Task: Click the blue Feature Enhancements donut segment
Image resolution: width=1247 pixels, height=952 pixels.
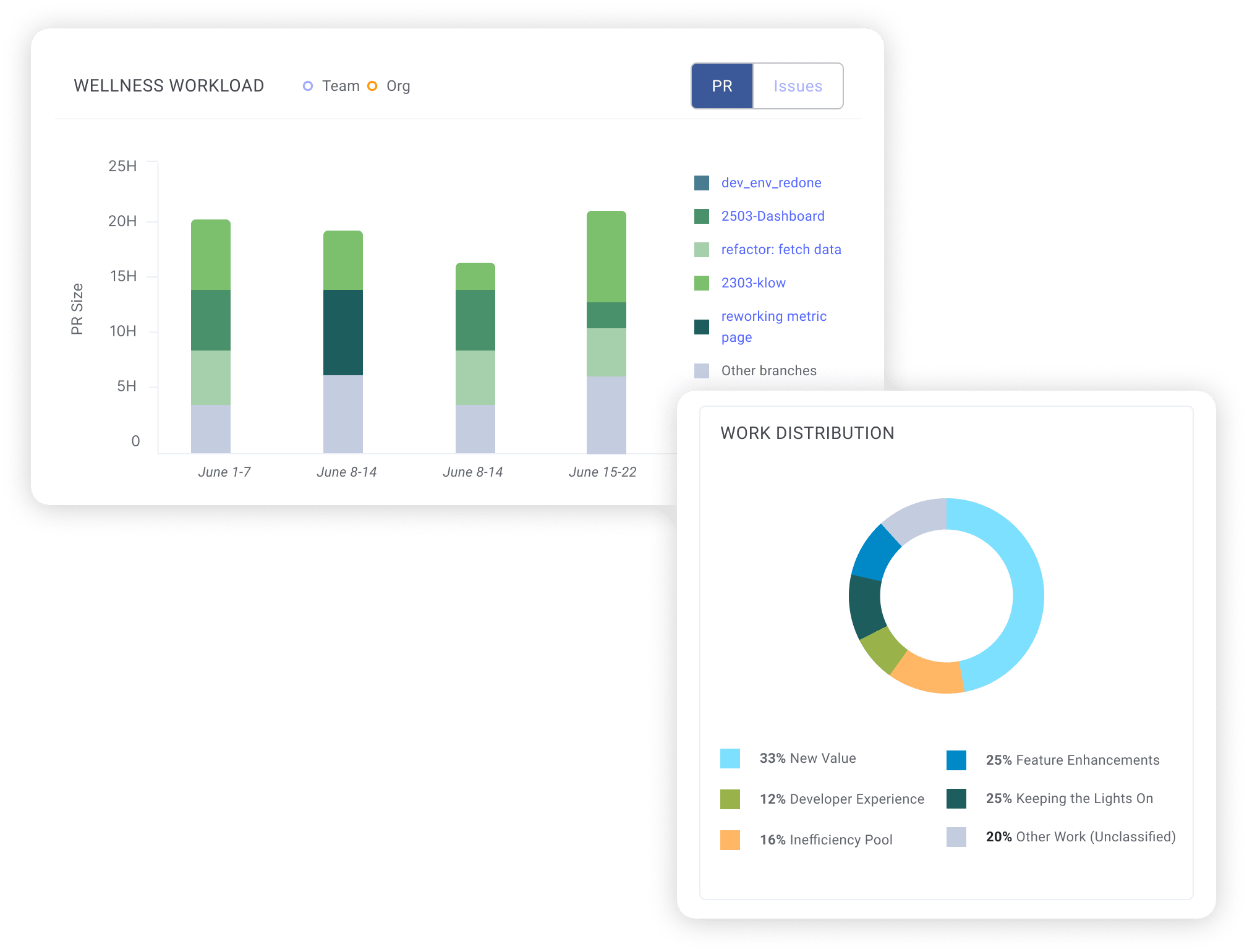Action: tap(875, 553)
